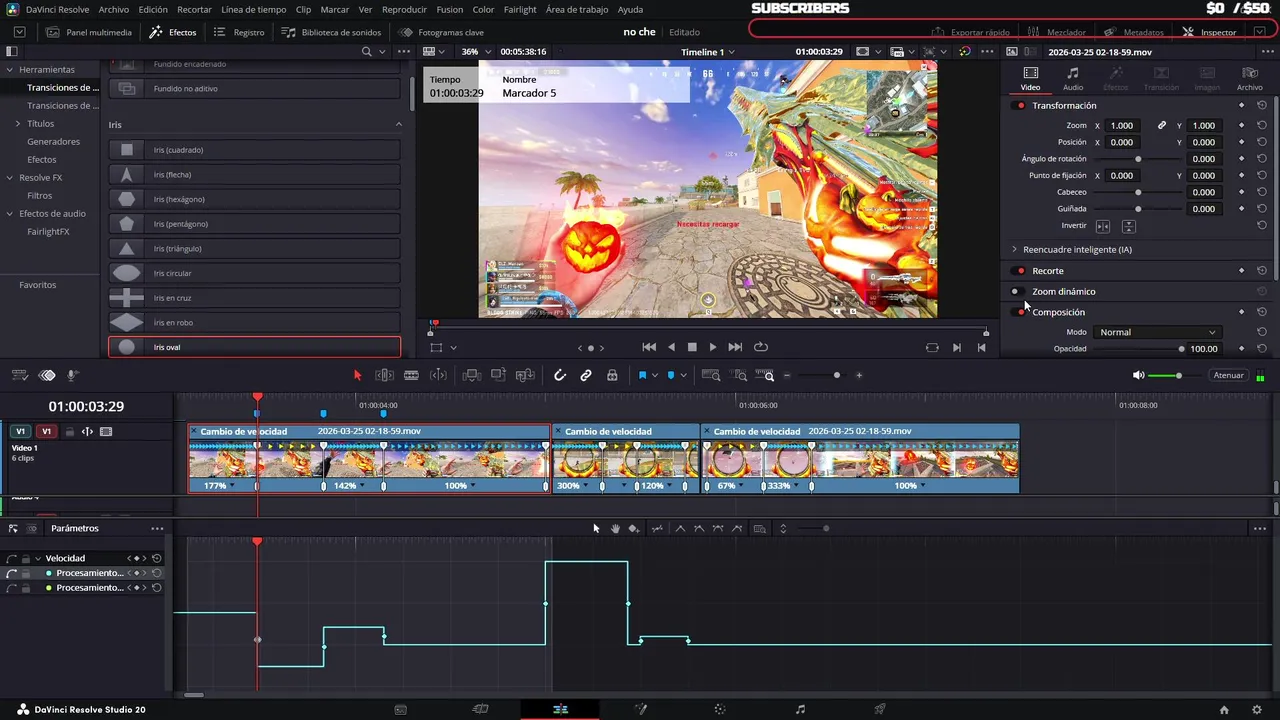Image resolution: width=1280 pixels, height=720 pixels.
Task: Expand Reencuadre inteligente (IA) section
Action: point(1014,249)
